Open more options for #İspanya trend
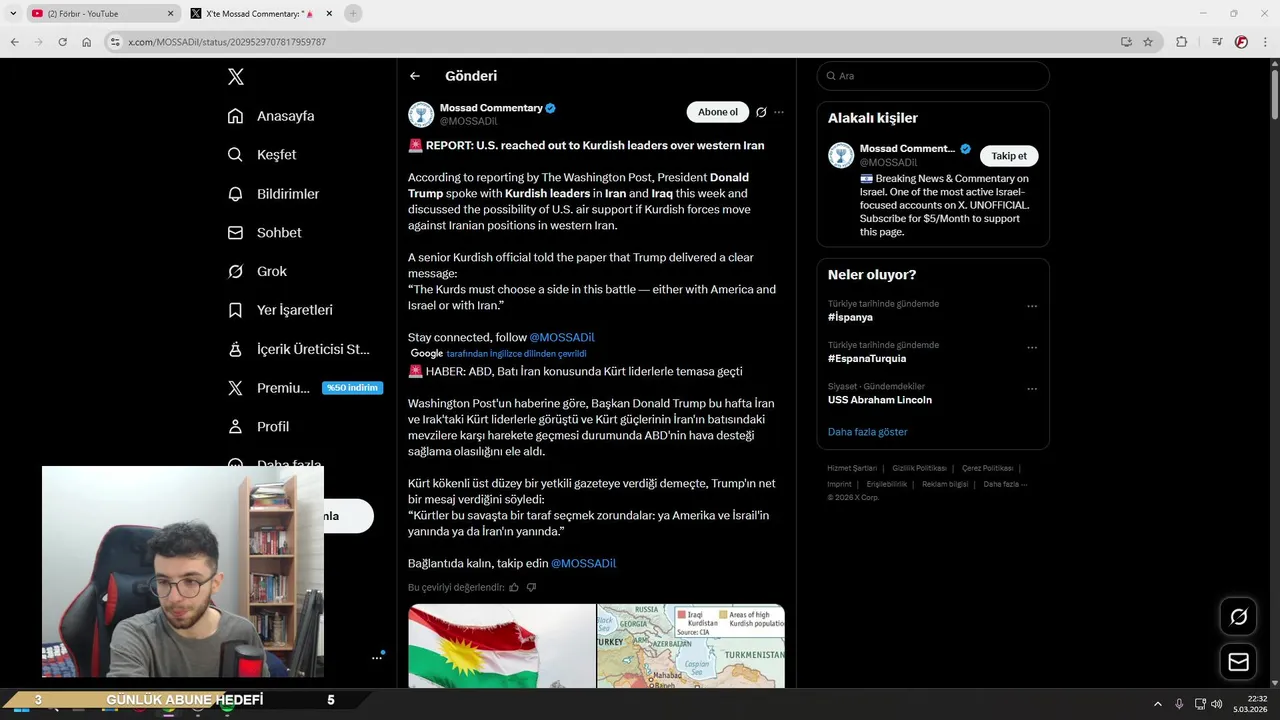 [x=1032, y=306]
